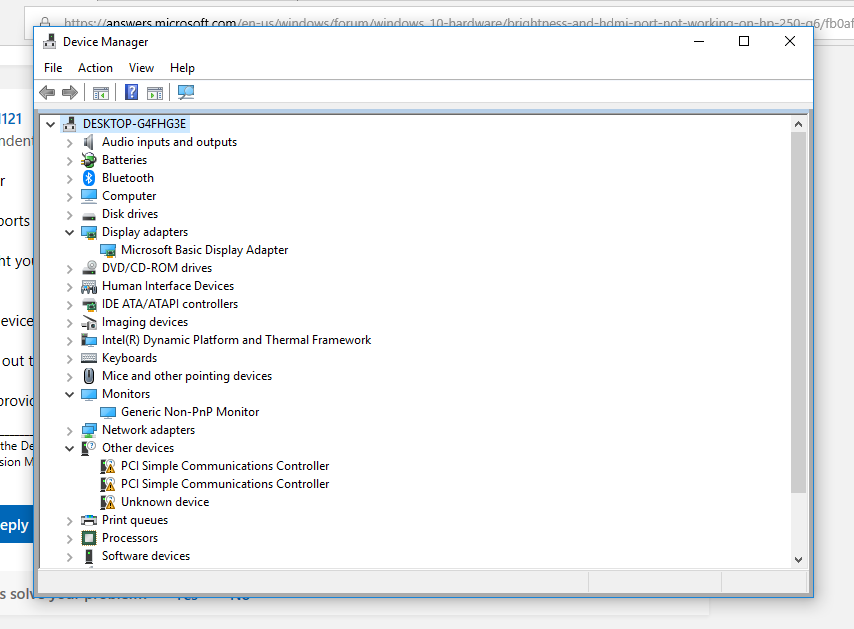
Task: Collapse the Display adapters node
Action: pos(69,233)
